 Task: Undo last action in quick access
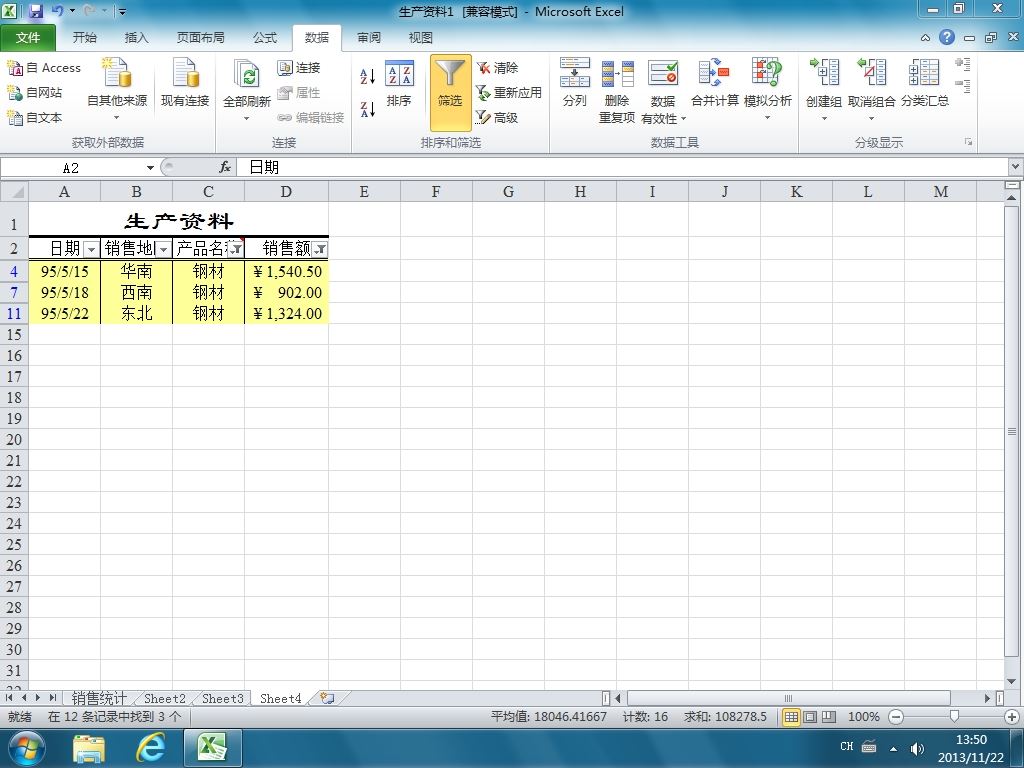58,11
